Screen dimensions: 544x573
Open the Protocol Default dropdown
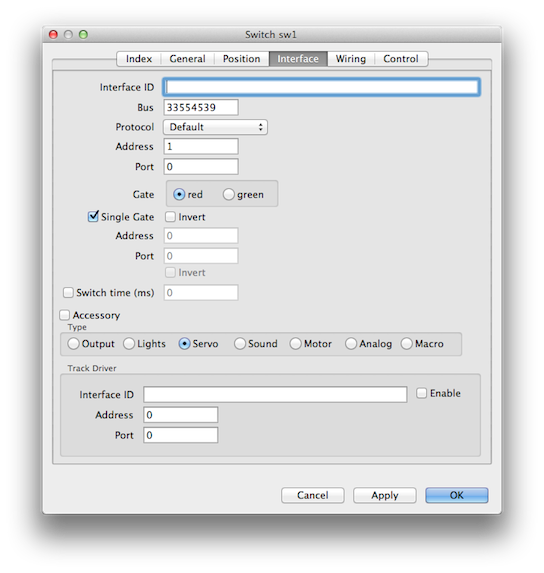pyautogui.click(x=215, y=127)
